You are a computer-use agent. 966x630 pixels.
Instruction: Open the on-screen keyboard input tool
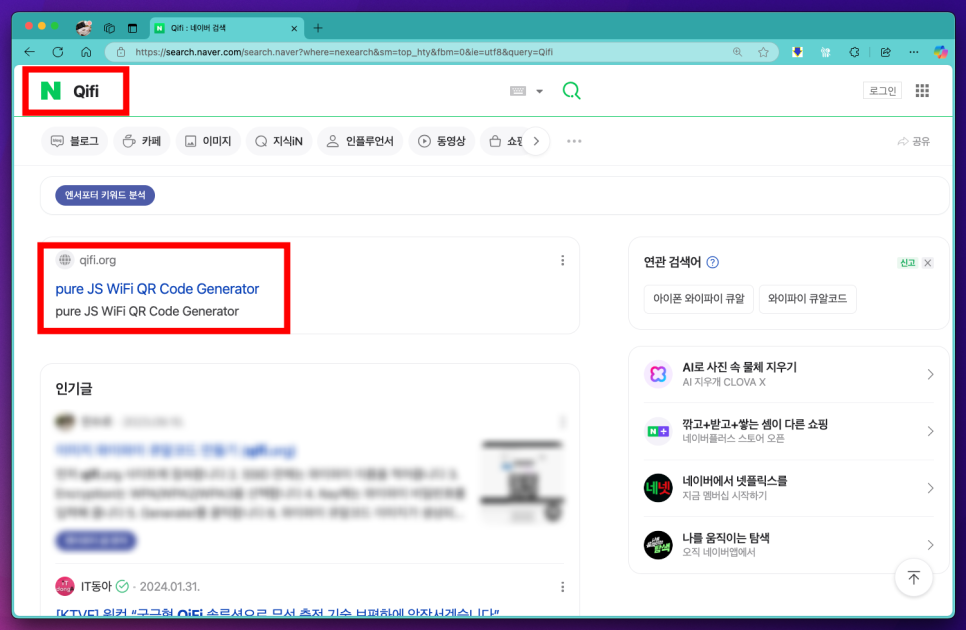518,91
